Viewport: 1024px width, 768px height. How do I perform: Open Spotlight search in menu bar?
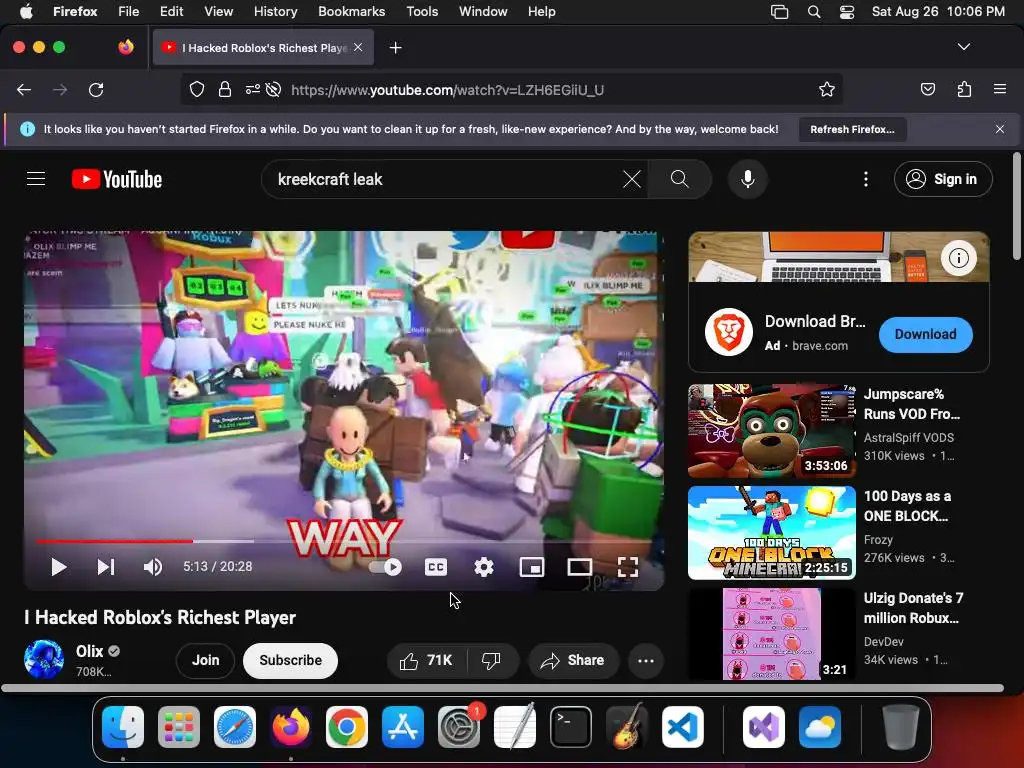click(x=814, y=12)
